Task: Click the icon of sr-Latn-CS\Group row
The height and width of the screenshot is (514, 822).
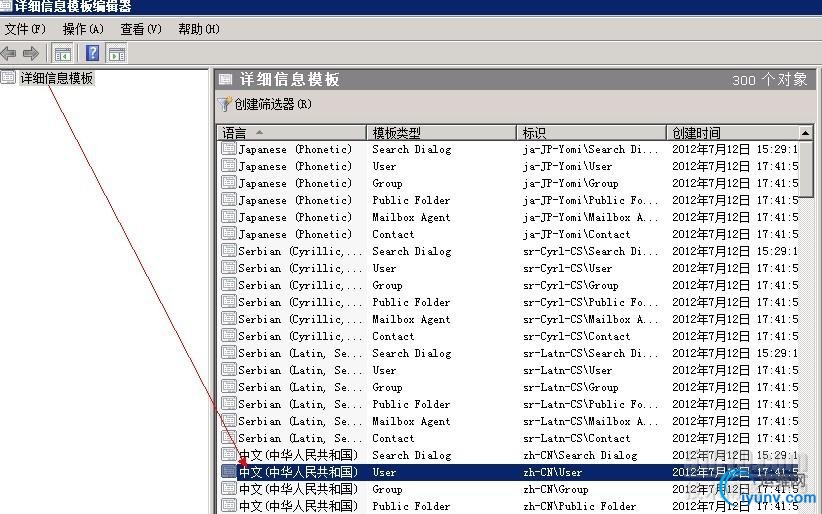Action: (229, 387)
